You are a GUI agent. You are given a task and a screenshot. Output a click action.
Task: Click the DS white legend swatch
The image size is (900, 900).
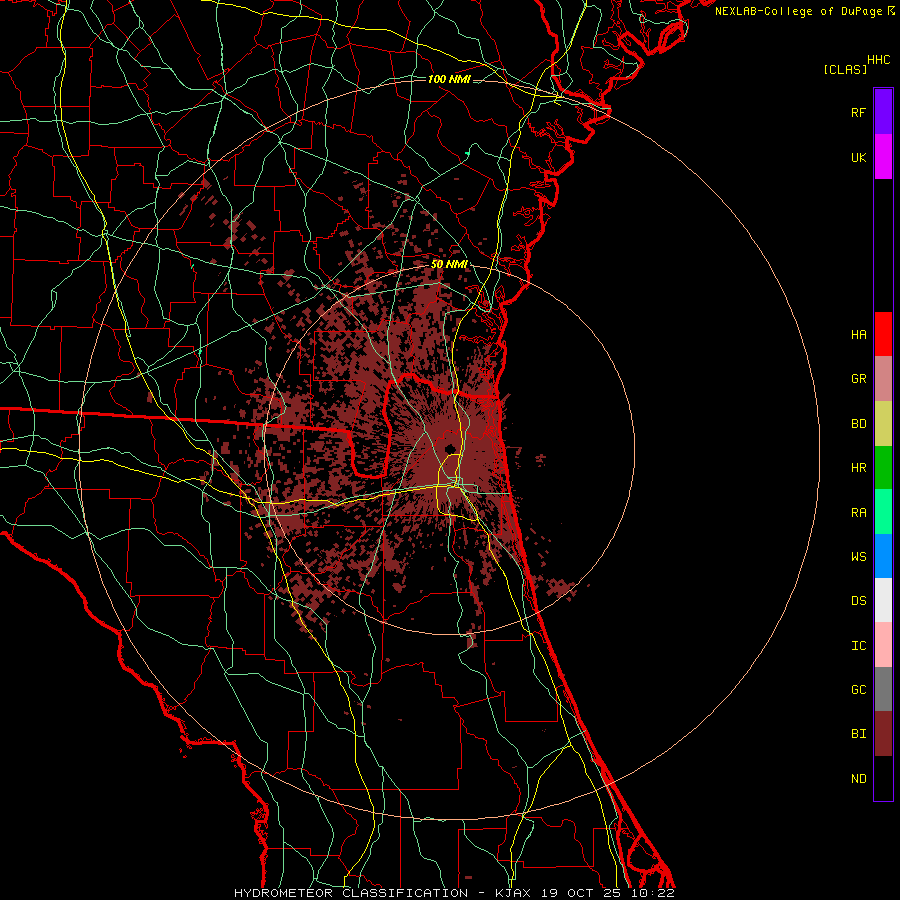click(x=883, y=600)
